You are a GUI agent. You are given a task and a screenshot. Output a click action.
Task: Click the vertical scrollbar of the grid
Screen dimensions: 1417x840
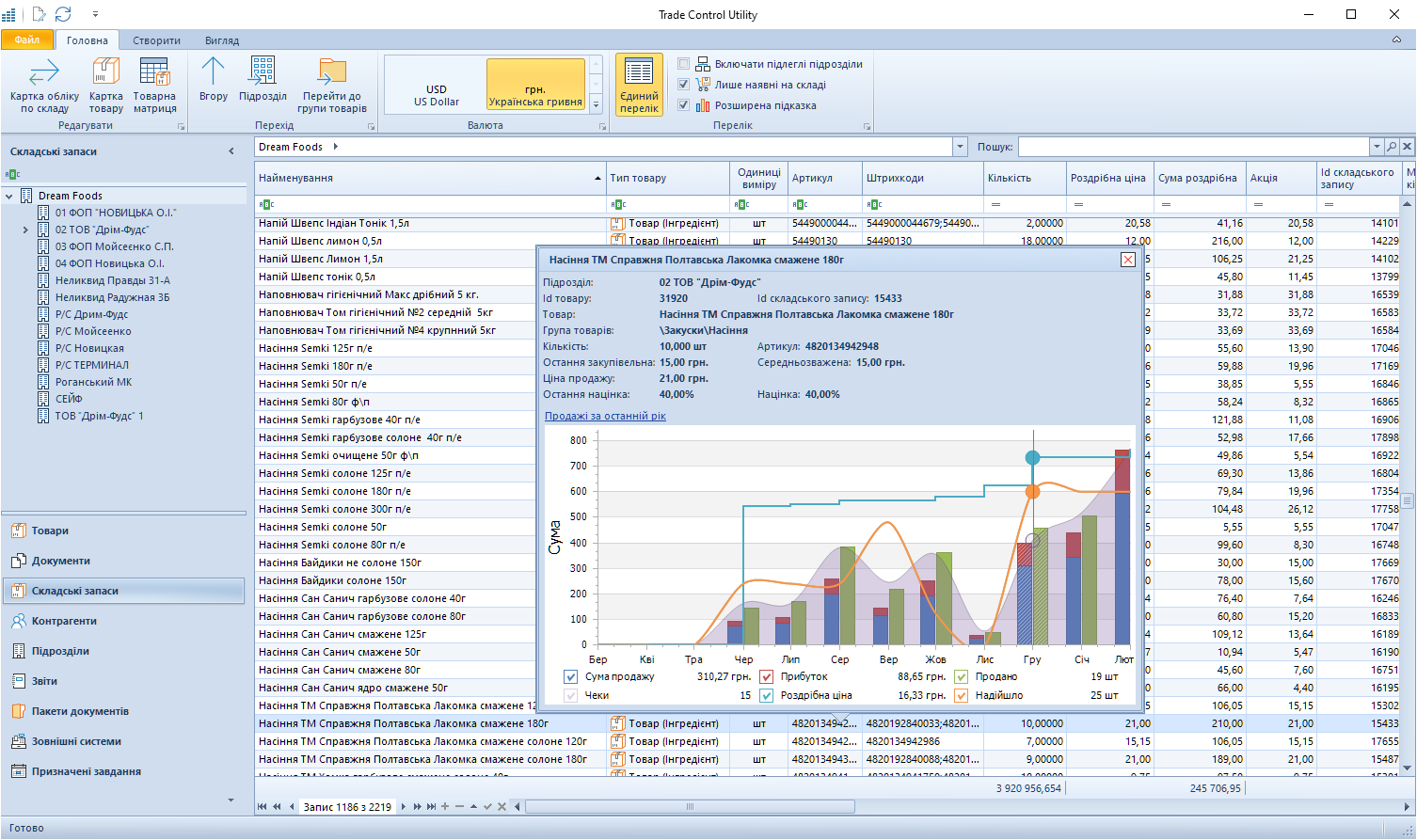[x=1408, y=500]
